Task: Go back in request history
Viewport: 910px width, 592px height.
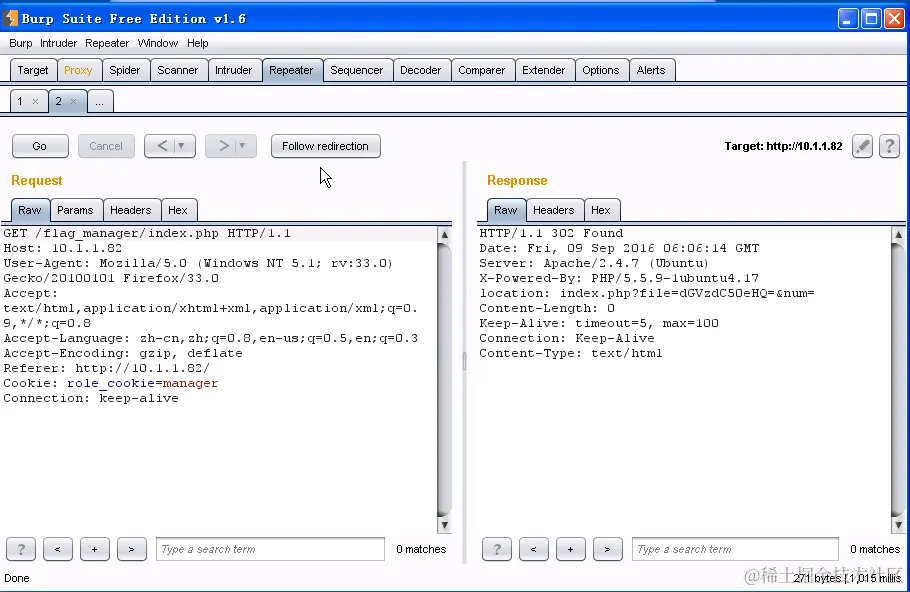Action: (162, 146)
